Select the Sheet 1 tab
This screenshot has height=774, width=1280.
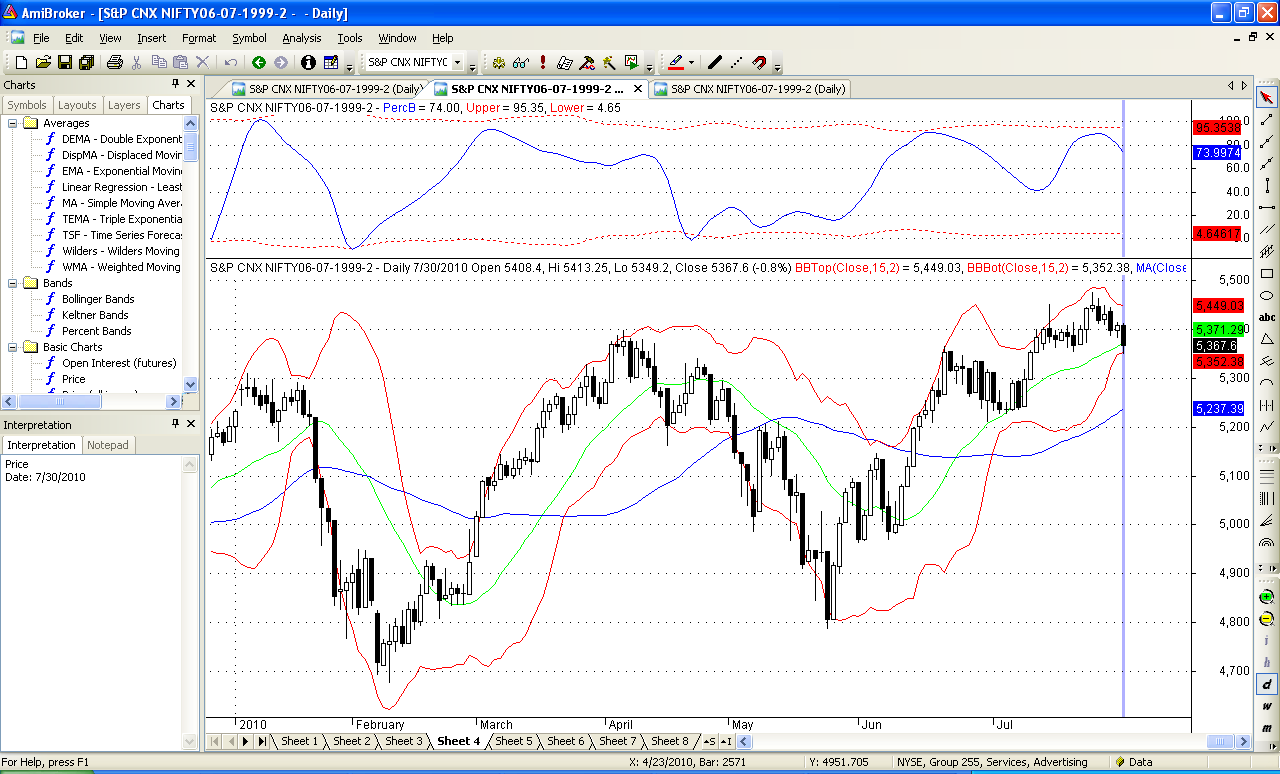(x=299, y=741)
